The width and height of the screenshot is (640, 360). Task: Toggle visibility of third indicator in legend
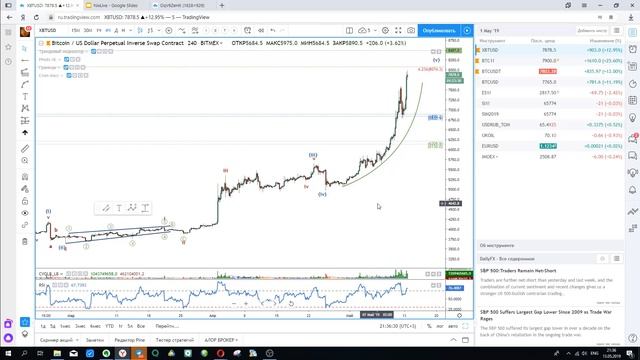click(66, 67)
